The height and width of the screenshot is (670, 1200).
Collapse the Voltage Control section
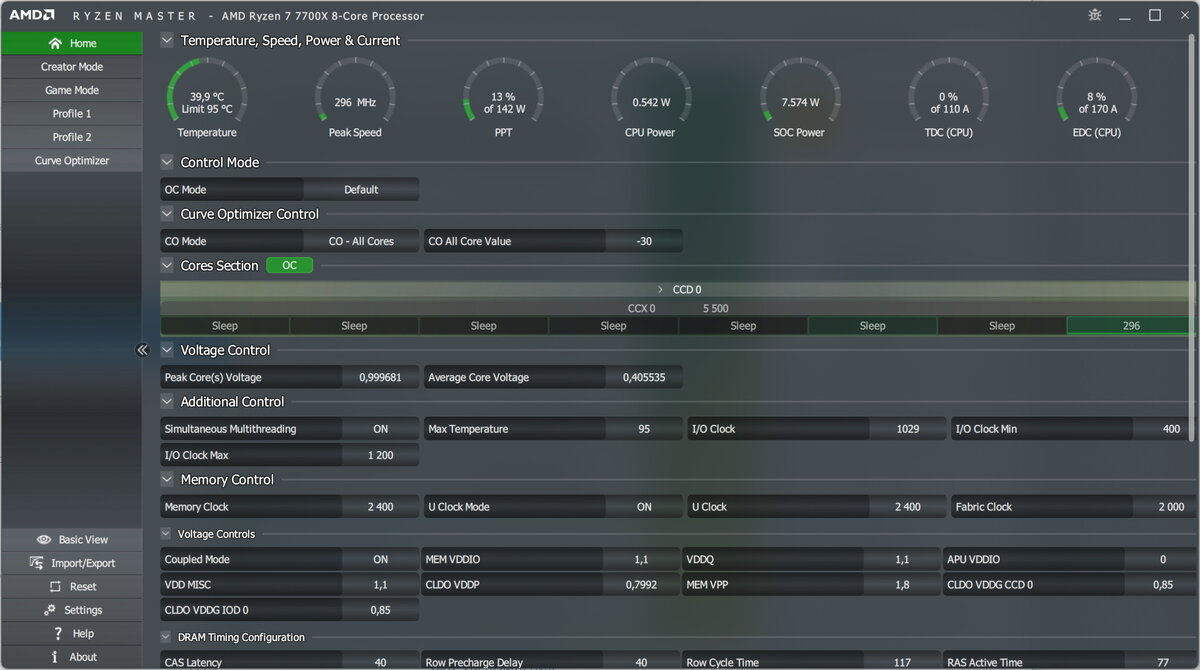[167, 350]
